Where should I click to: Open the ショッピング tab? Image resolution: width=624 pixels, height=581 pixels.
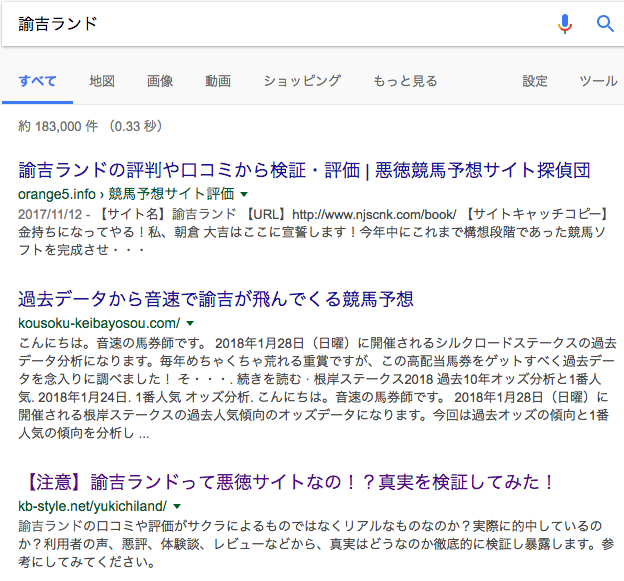tap(302, 81)
